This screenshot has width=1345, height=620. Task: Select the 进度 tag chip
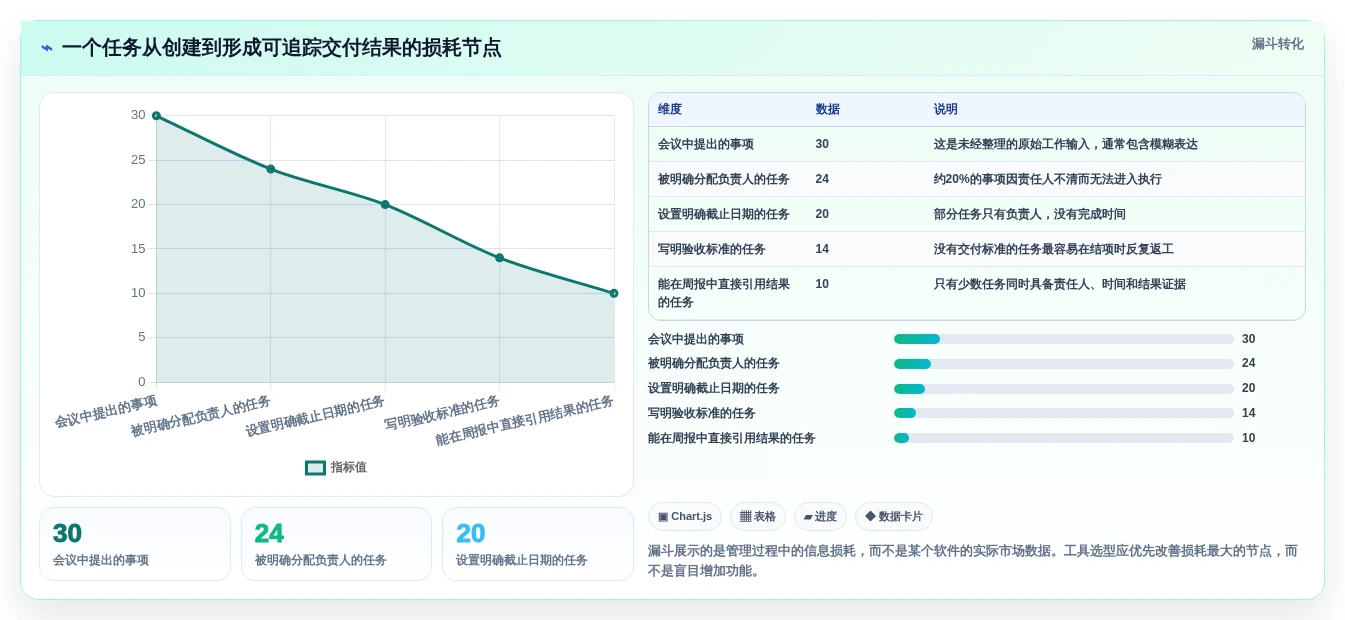point(820,516)
